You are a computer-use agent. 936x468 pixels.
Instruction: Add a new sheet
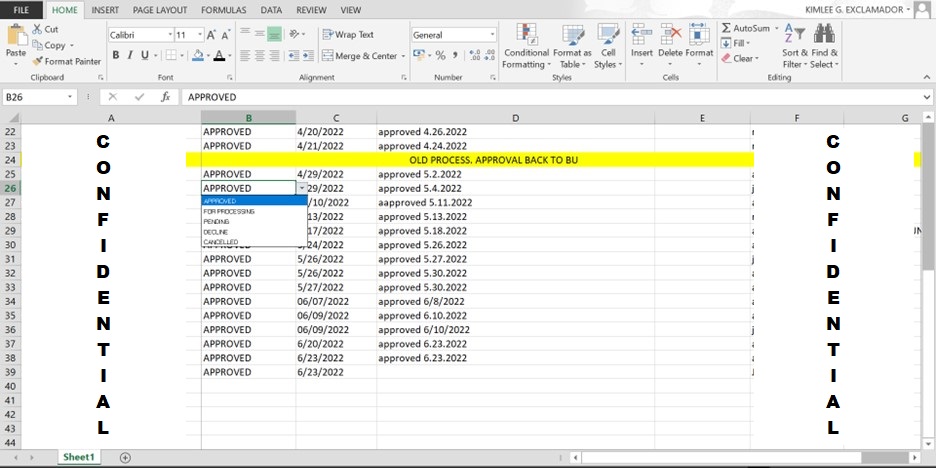tap(125, 458)
